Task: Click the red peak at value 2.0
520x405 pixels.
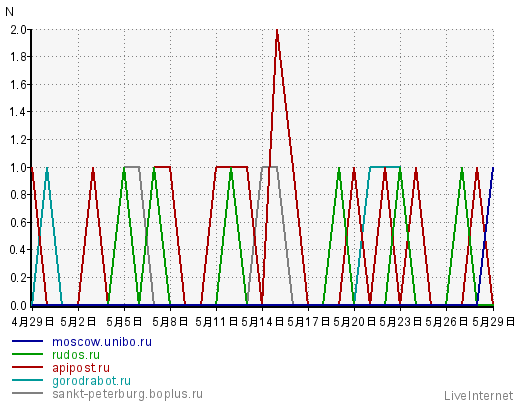Action: (x=277, y=31)
